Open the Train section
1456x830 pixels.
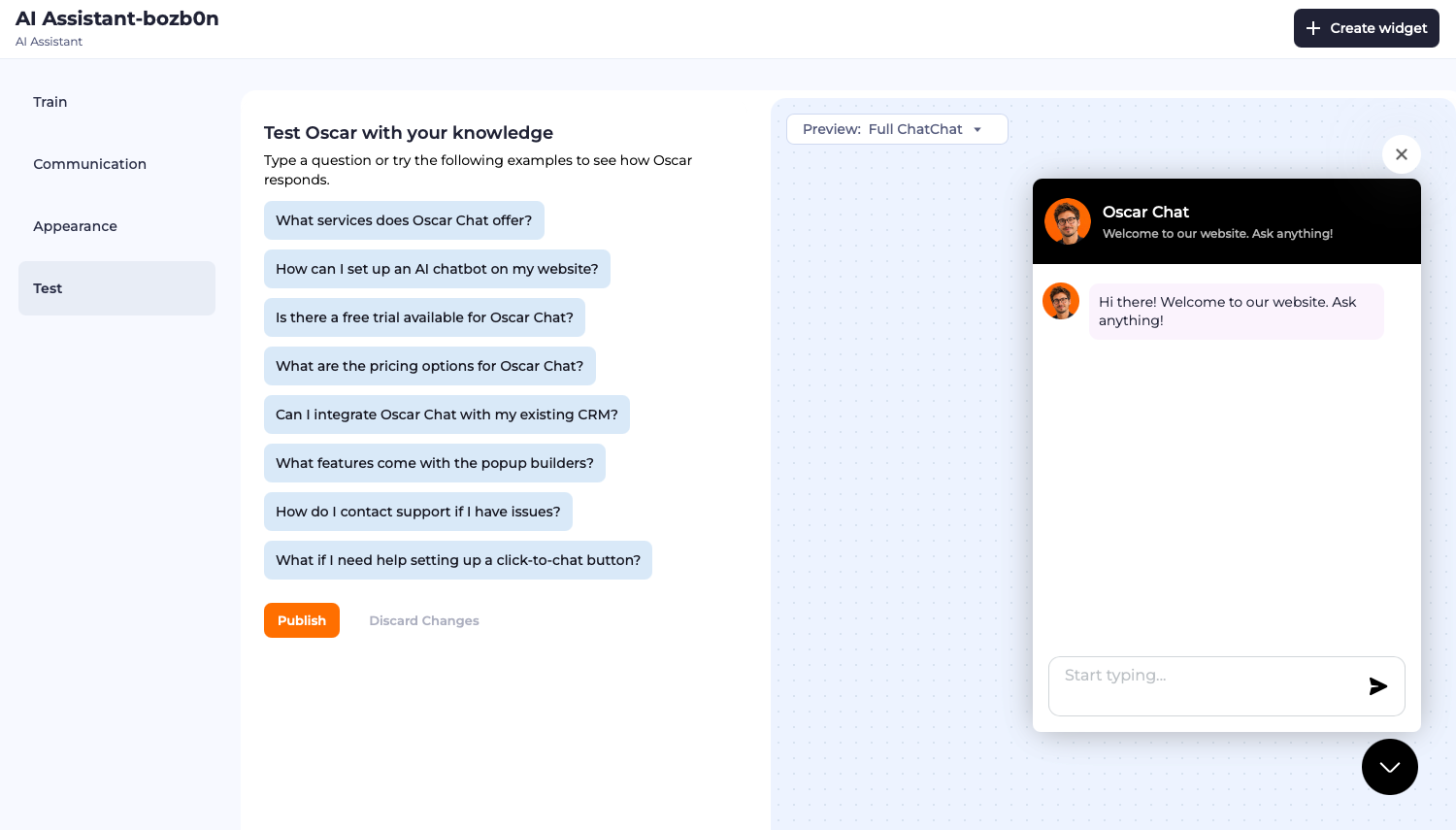[117, 102]
